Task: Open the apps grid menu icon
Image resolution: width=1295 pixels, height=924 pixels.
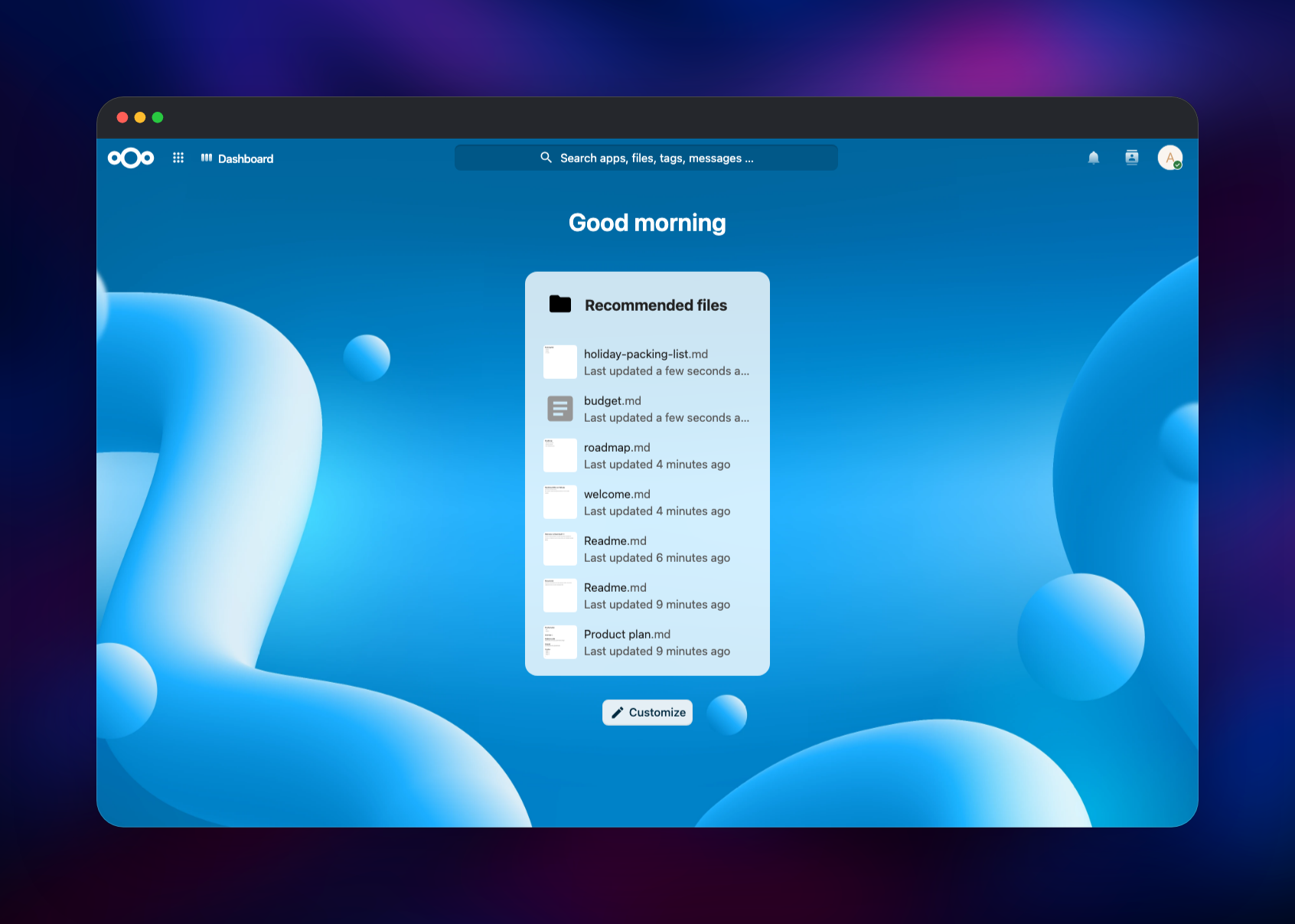Action: click(178, 158)
